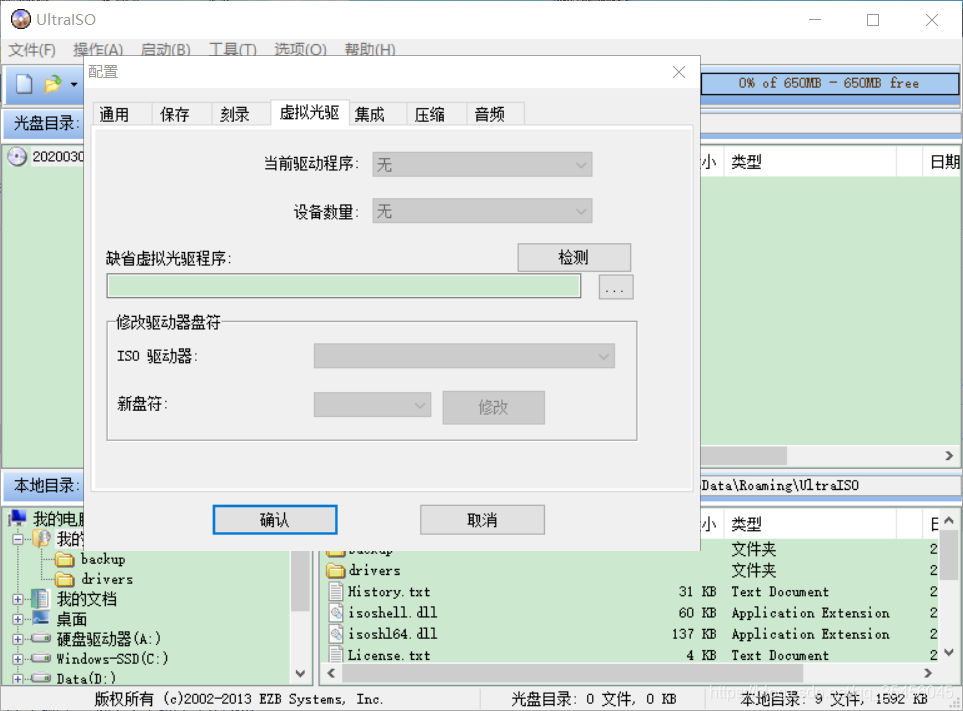The width and height of the screenshot is (963, 711).
Task: Click the browse button with three dots
Action: coord(615,287)
